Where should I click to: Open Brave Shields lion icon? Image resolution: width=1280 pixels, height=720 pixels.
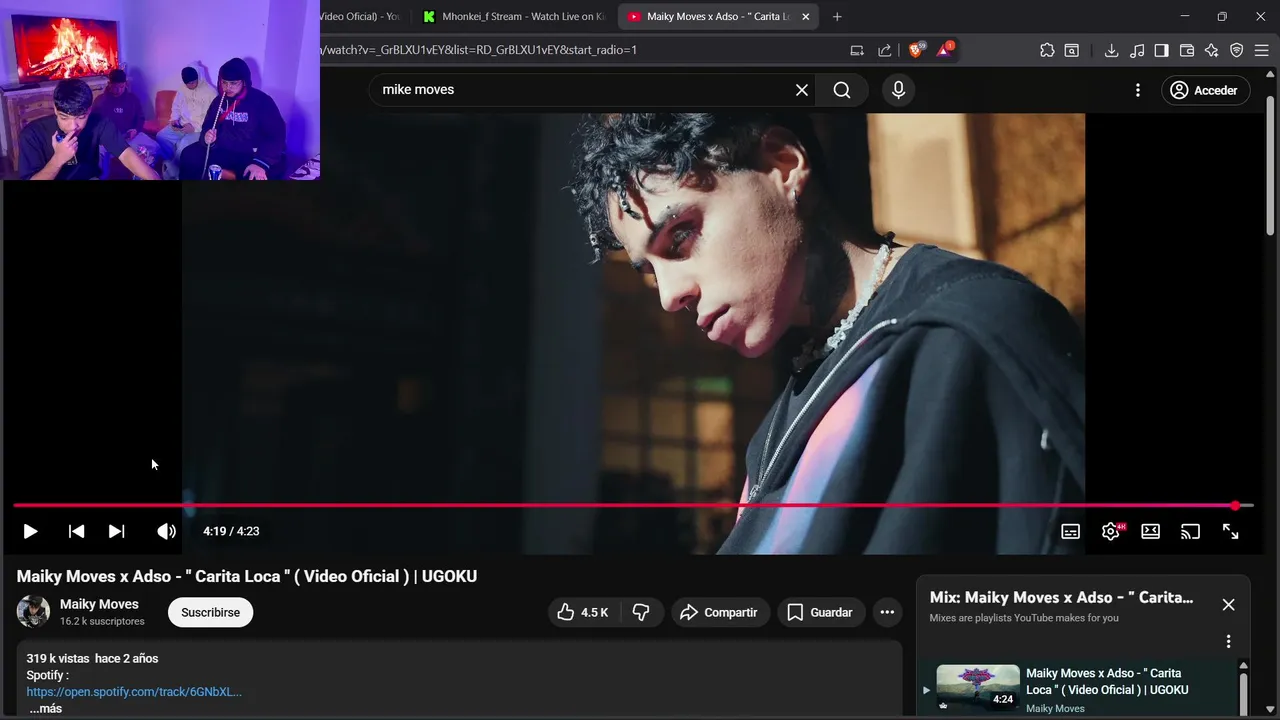click(x=916, y=50)
